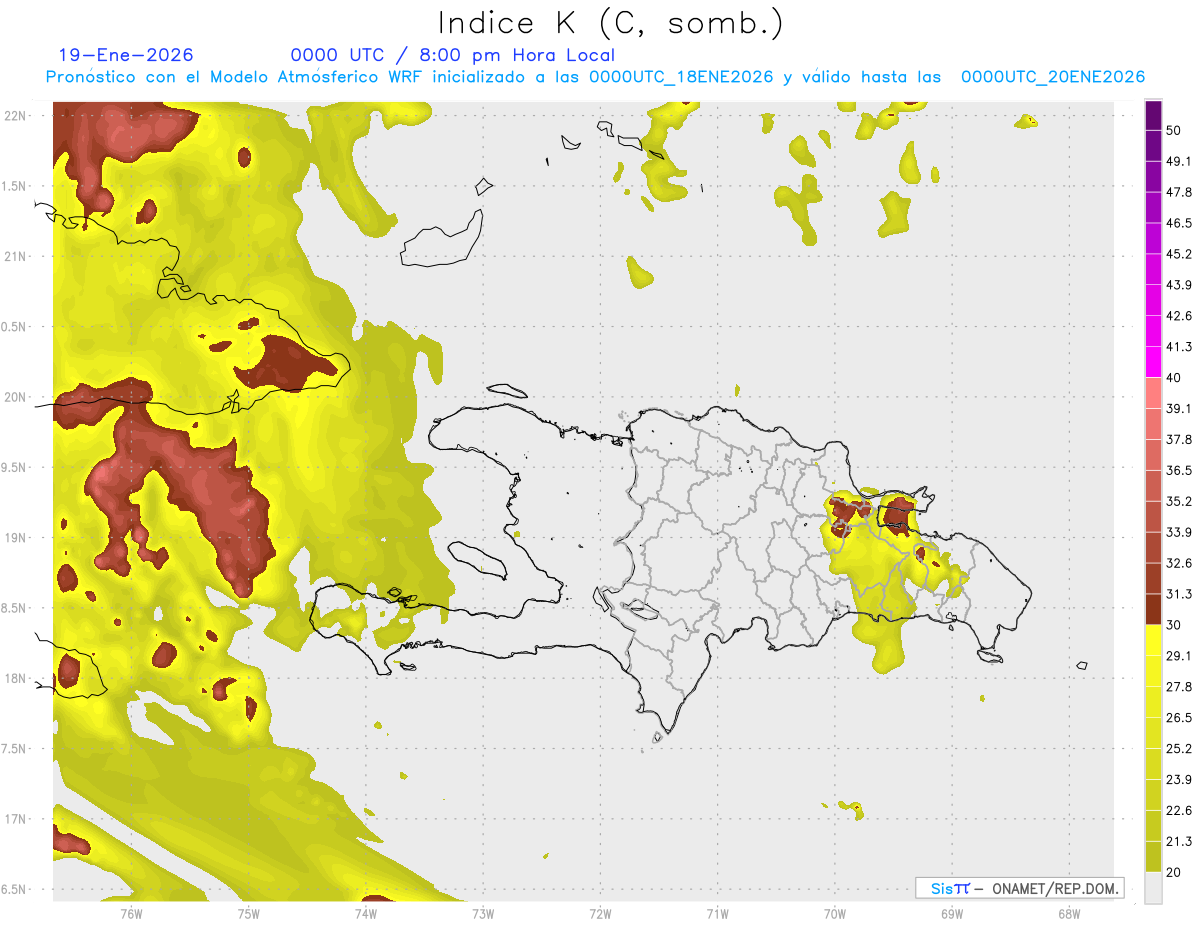Click the legend value "41.3"
The width and height of the screenshot is (1200, 927).
(1179, 347)
